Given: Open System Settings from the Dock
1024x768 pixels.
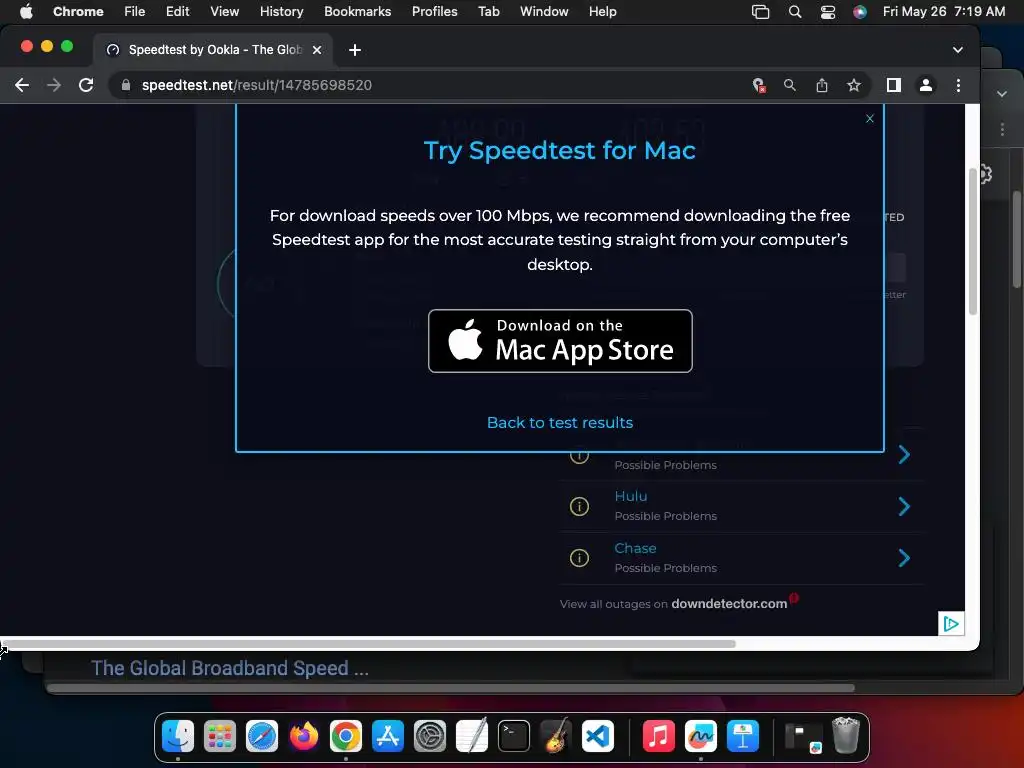Looking at the screenshot, I should click(x=430, y=737).
